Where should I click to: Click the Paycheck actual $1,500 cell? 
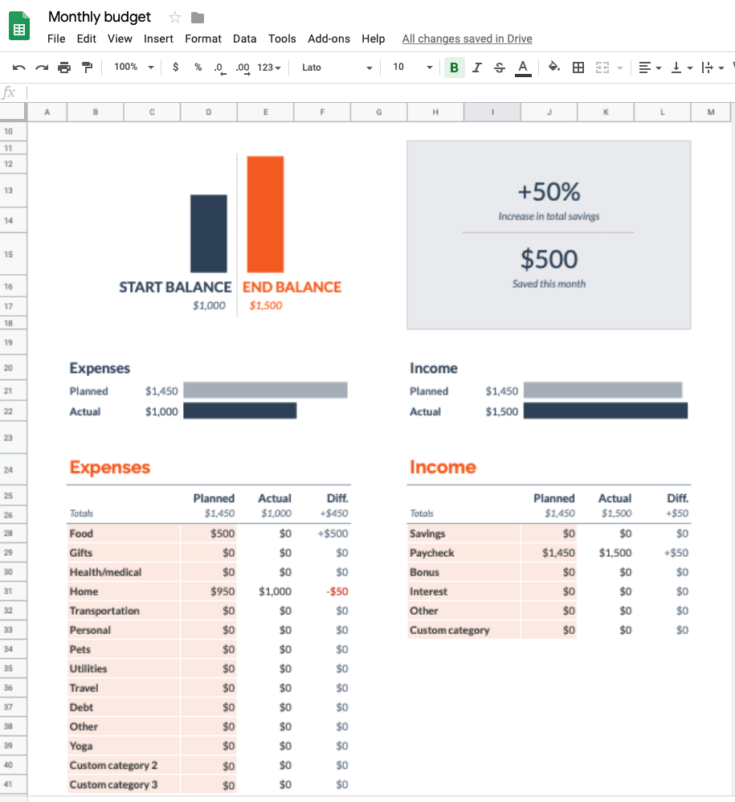point(605,553)
